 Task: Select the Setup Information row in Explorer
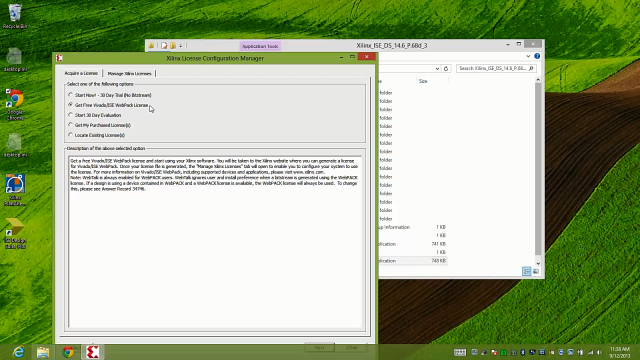click(x=413, y=227)
